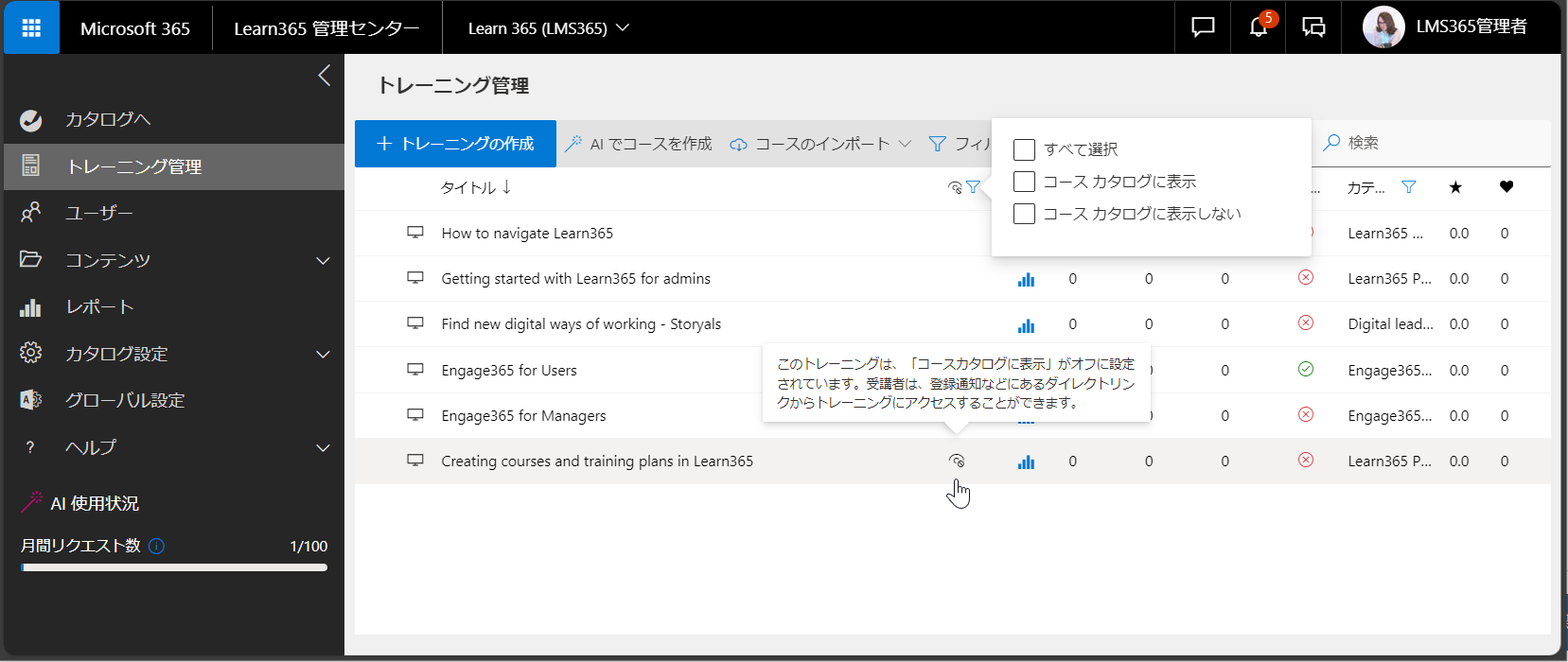Screen dimensions: 1568x662
Task: Open Creating courses and training plans in Learn365
Action: point(597,462)
